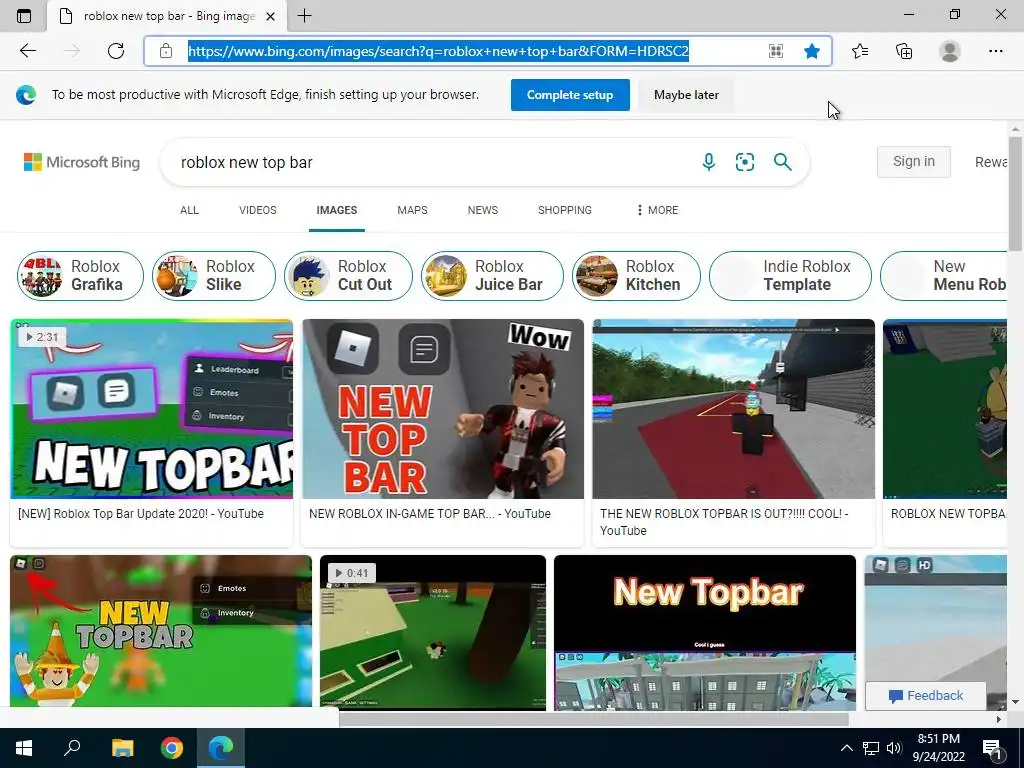This screenshot has height=768, width=1024.
Task: Open the 'New Topbar' black background thumbnail
Action: 705,632
